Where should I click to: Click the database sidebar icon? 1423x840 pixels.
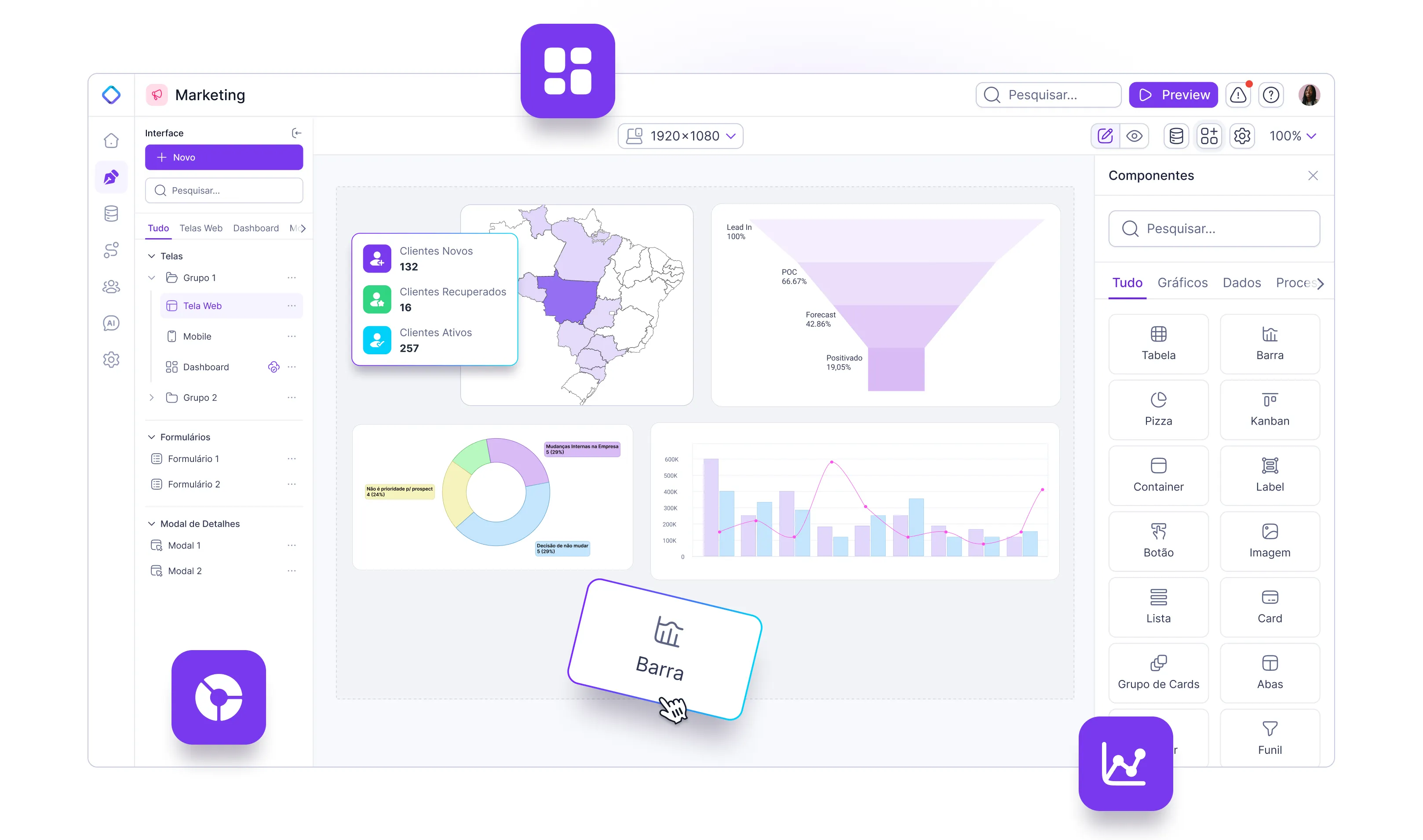(x=112, y=213)
